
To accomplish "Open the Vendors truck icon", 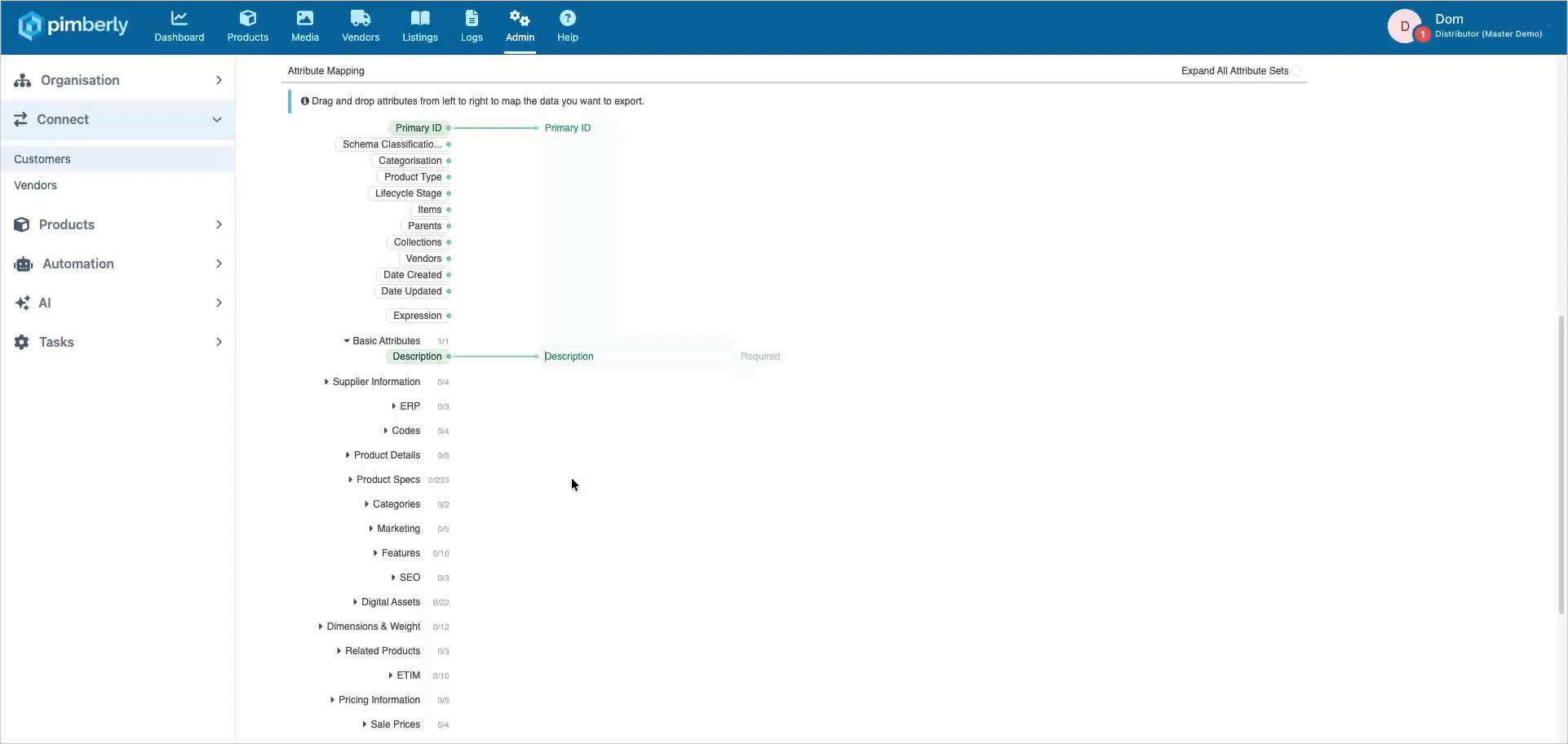I will pos(361,18).
